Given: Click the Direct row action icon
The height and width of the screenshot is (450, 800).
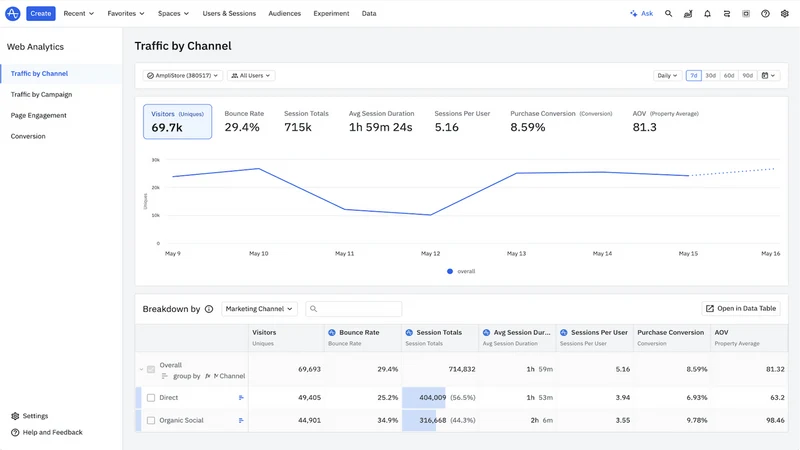Looking at the screenshot, I should tap(241, 397).
